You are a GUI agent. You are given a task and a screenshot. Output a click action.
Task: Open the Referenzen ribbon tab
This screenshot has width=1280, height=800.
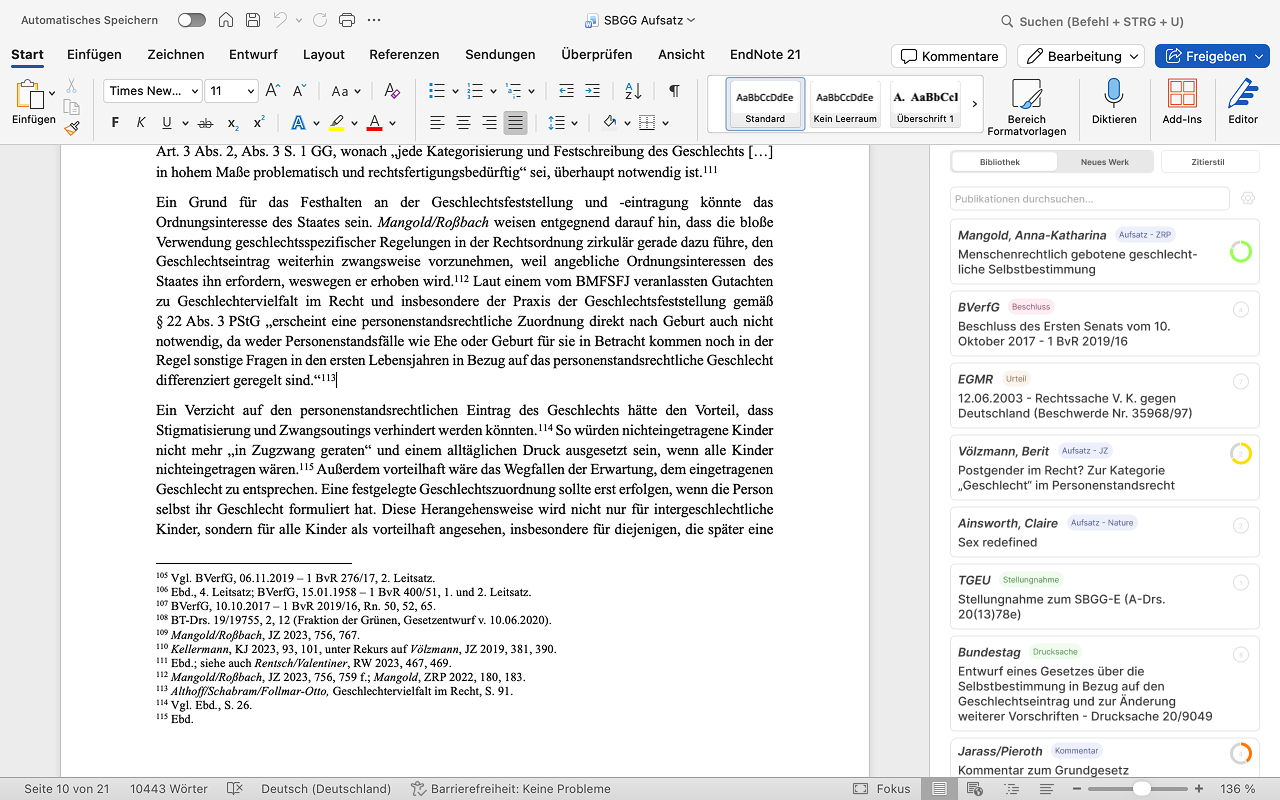click(404, 54)
